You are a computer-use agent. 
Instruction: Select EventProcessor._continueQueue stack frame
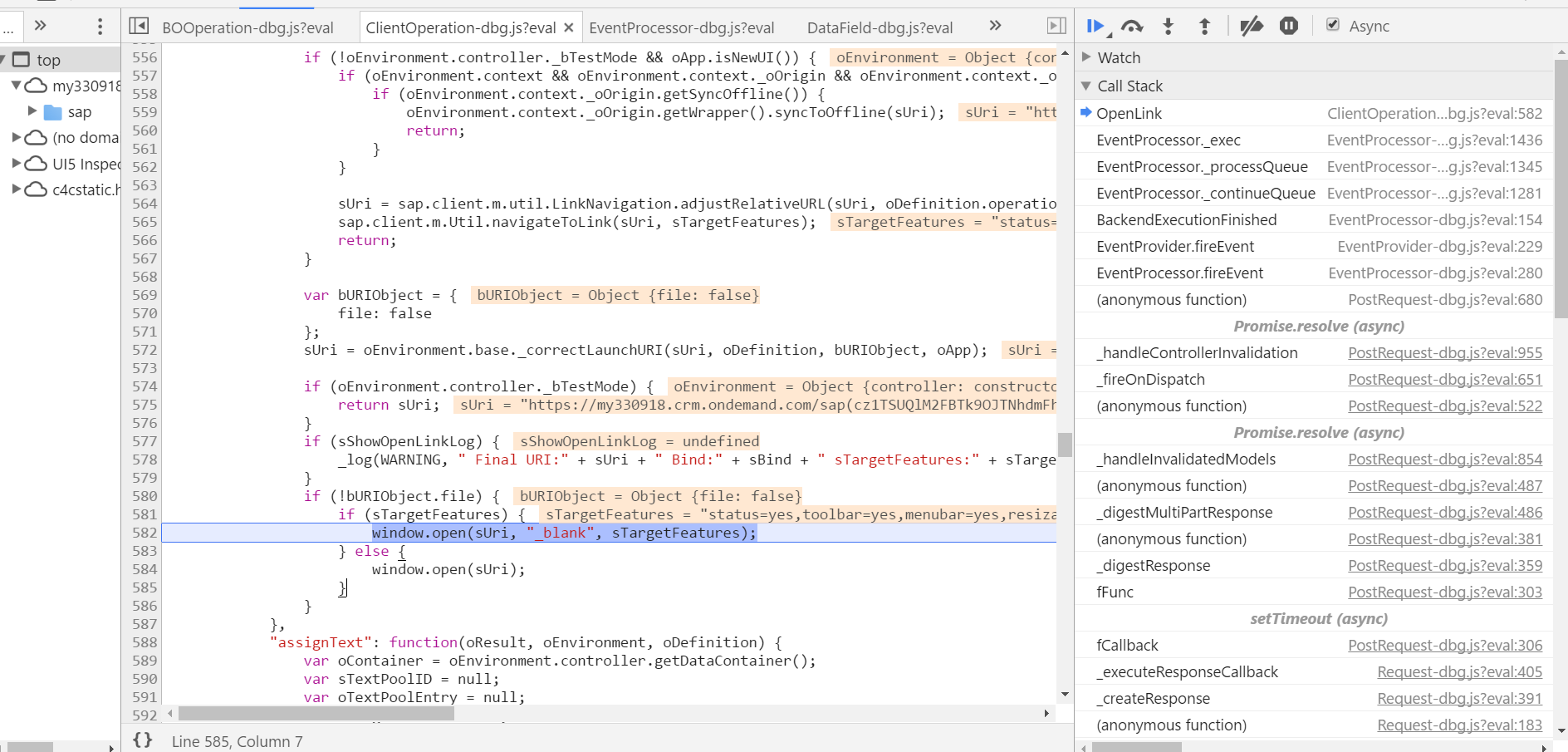tap(1314, 194)
